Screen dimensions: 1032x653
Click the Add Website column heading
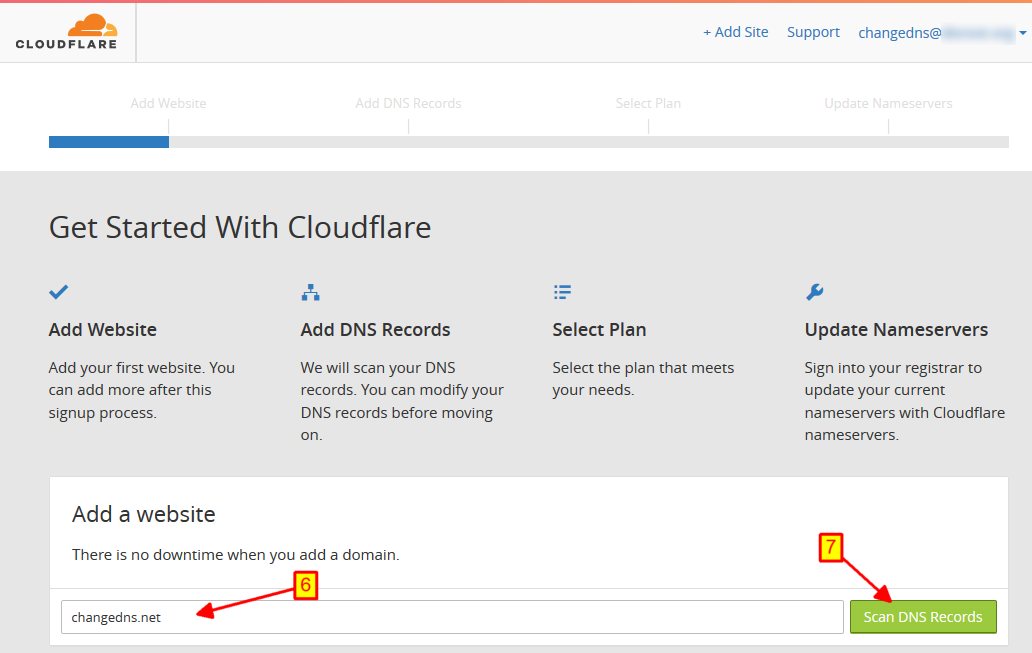tap(102, 330)
